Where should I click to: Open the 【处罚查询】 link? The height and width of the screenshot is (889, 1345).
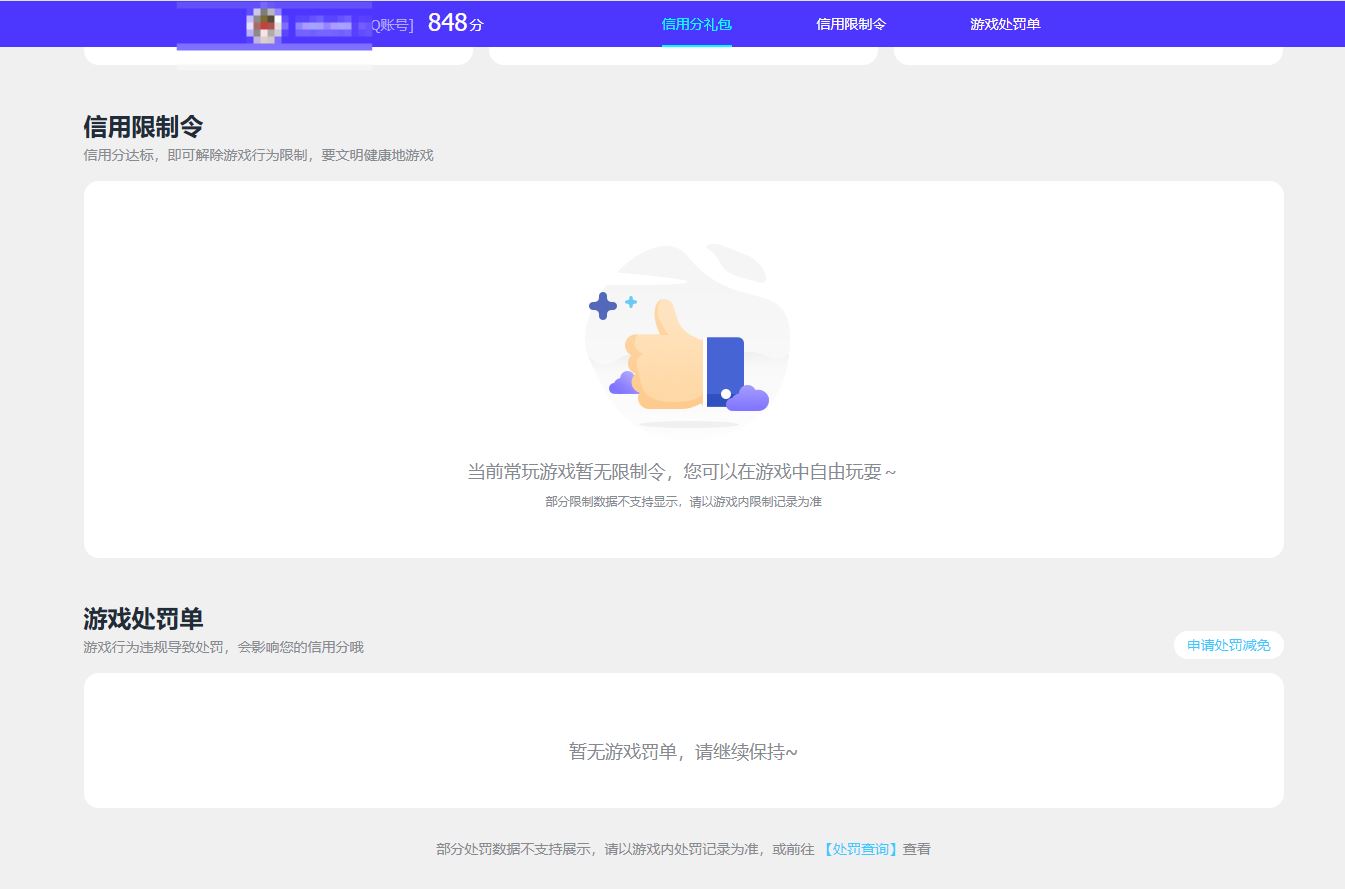coord(860,849)
